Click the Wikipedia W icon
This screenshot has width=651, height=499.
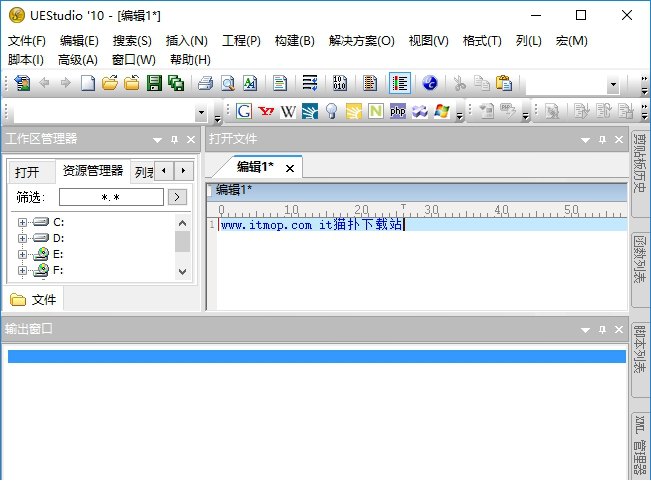point(288,111)
